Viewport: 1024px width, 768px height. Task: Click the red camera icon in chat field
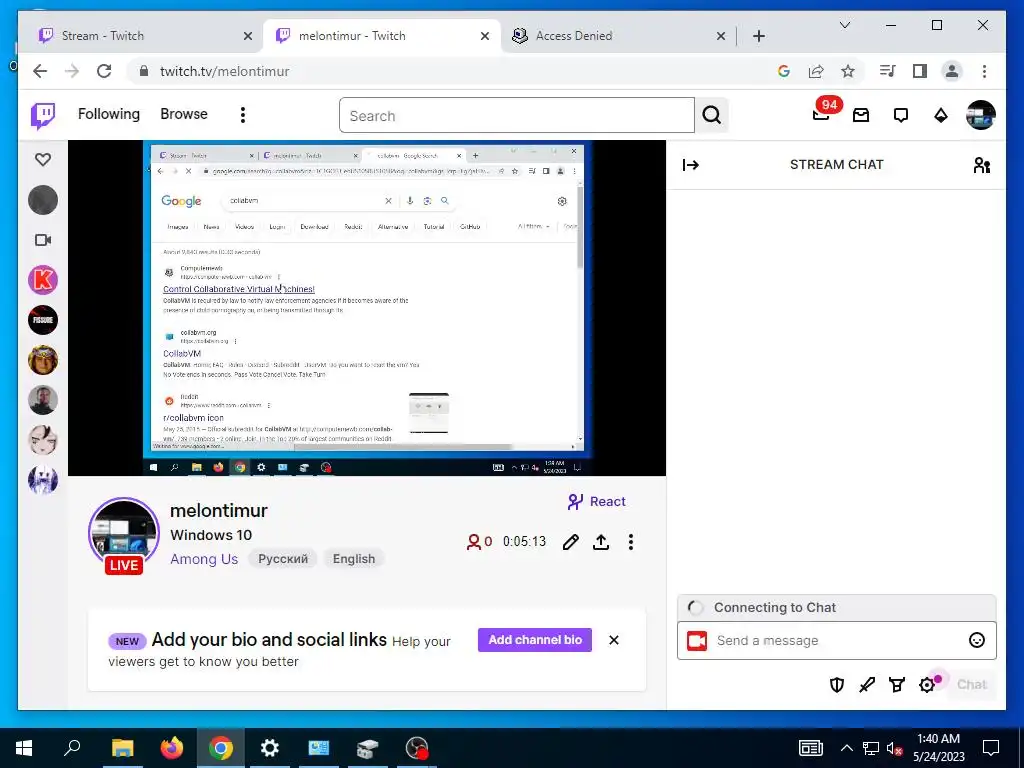coord(697,641)
